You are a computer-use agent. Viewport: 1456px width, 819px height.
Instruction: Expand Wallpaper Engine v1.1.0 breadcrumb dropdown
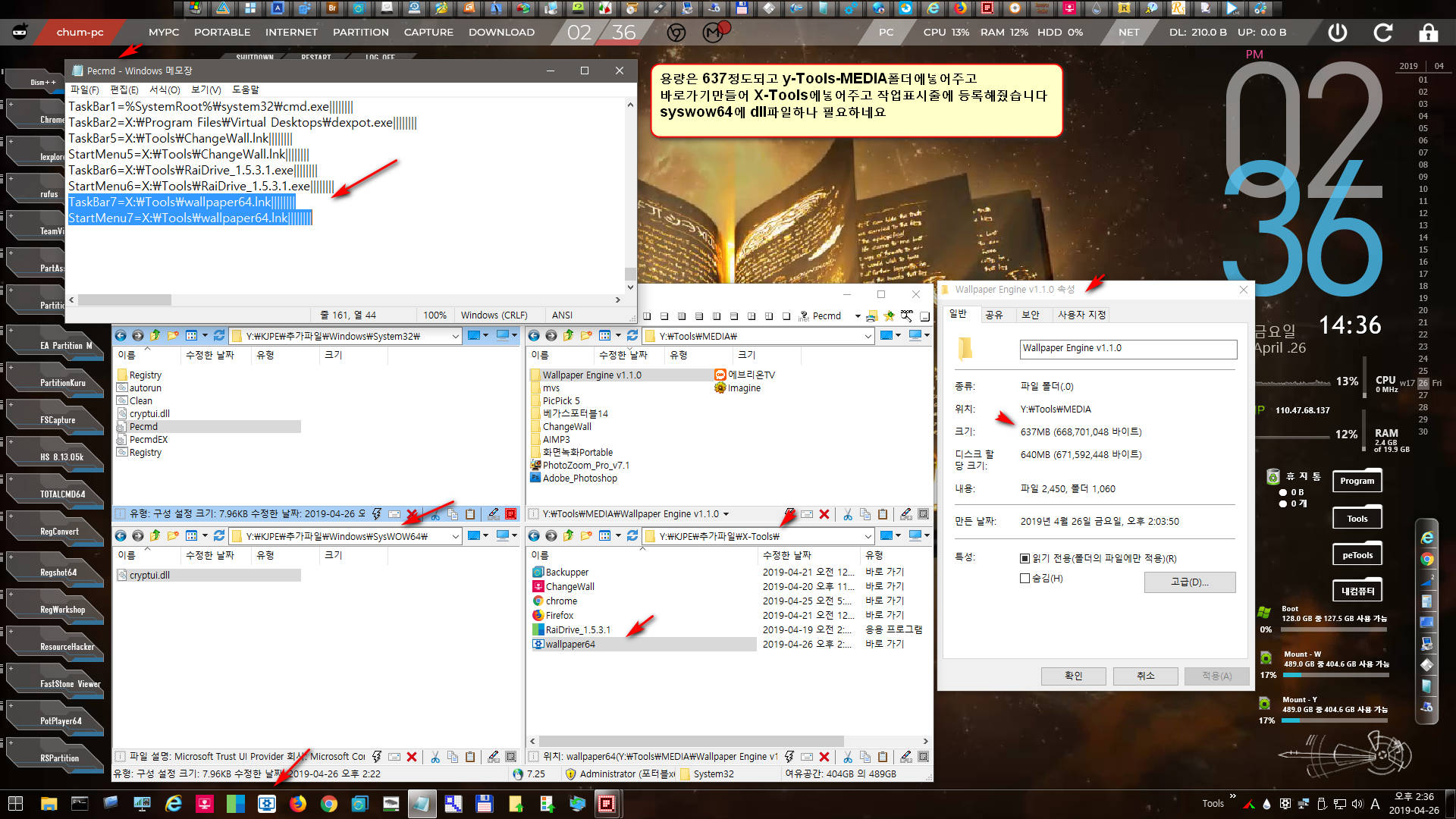726,514
